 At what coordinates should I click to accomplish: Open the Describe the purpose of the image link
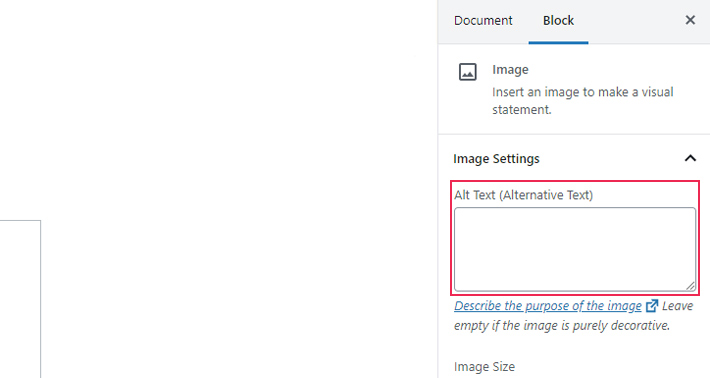pyautogui.click(x=548, y=306)
